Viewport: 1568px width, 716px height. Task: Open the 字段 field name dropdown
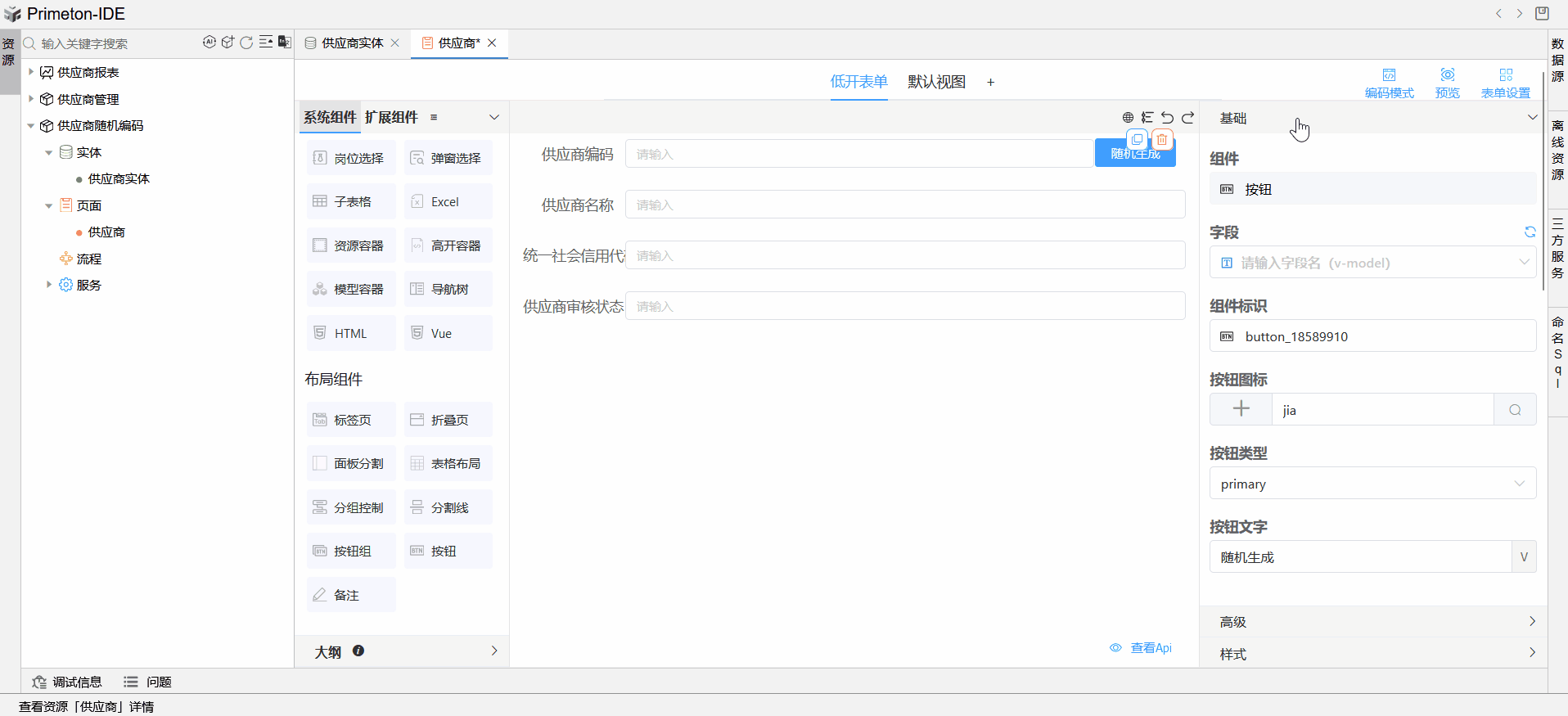pyautogui.click(x=1372, y=263)
